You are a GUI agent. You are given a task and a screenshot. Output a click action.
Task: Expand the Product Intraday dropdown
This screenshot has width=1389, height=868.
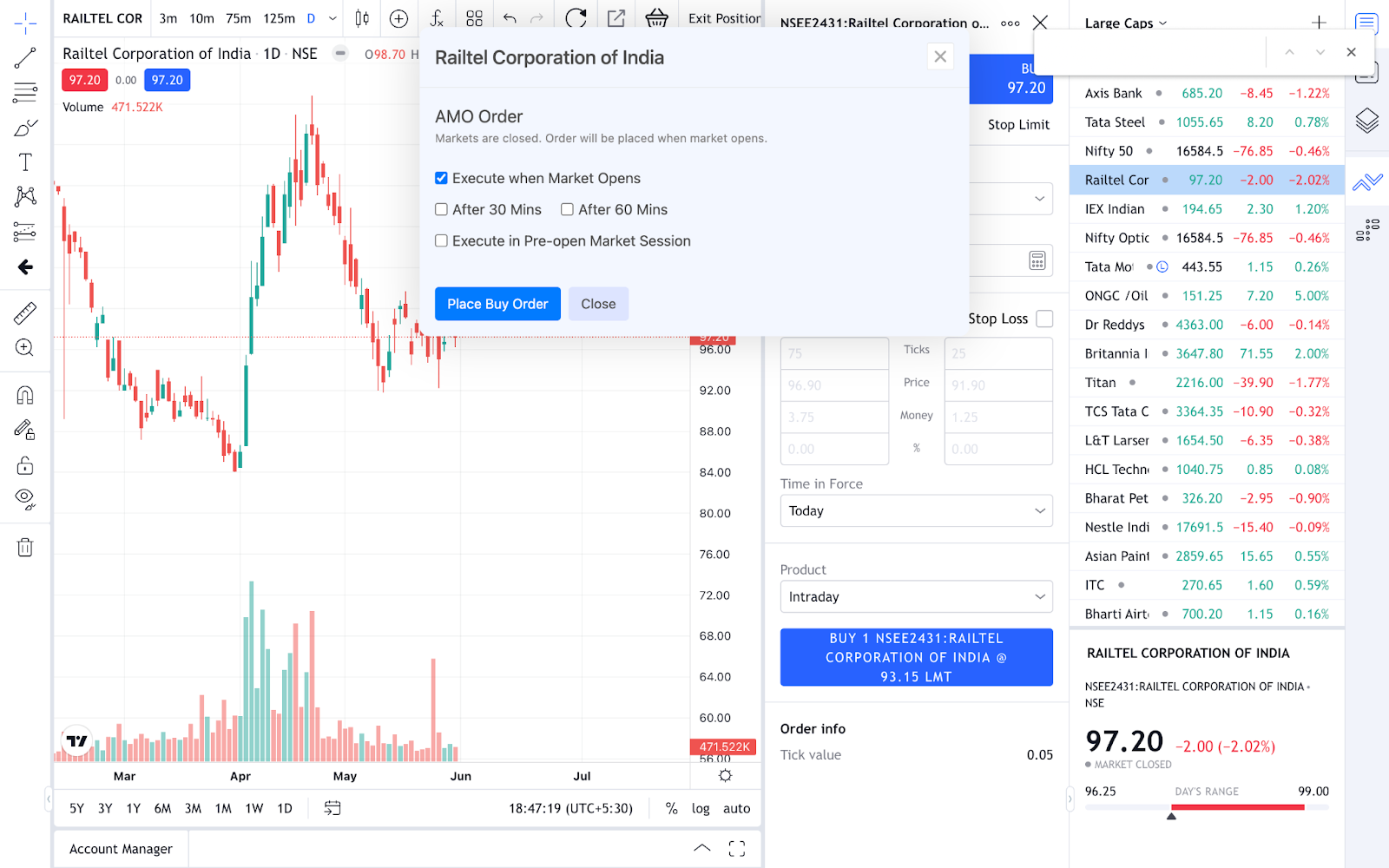916,597
